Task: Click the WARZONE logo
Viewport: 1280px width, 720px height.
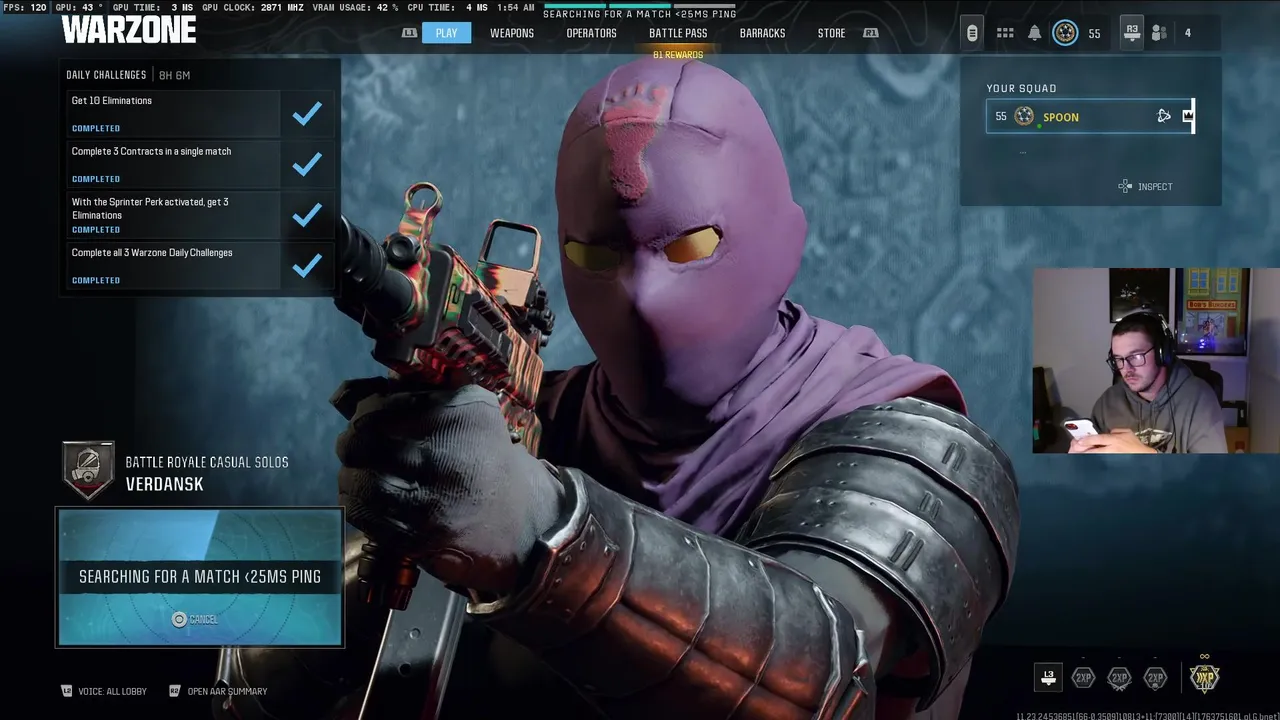Action: [129, 29]
